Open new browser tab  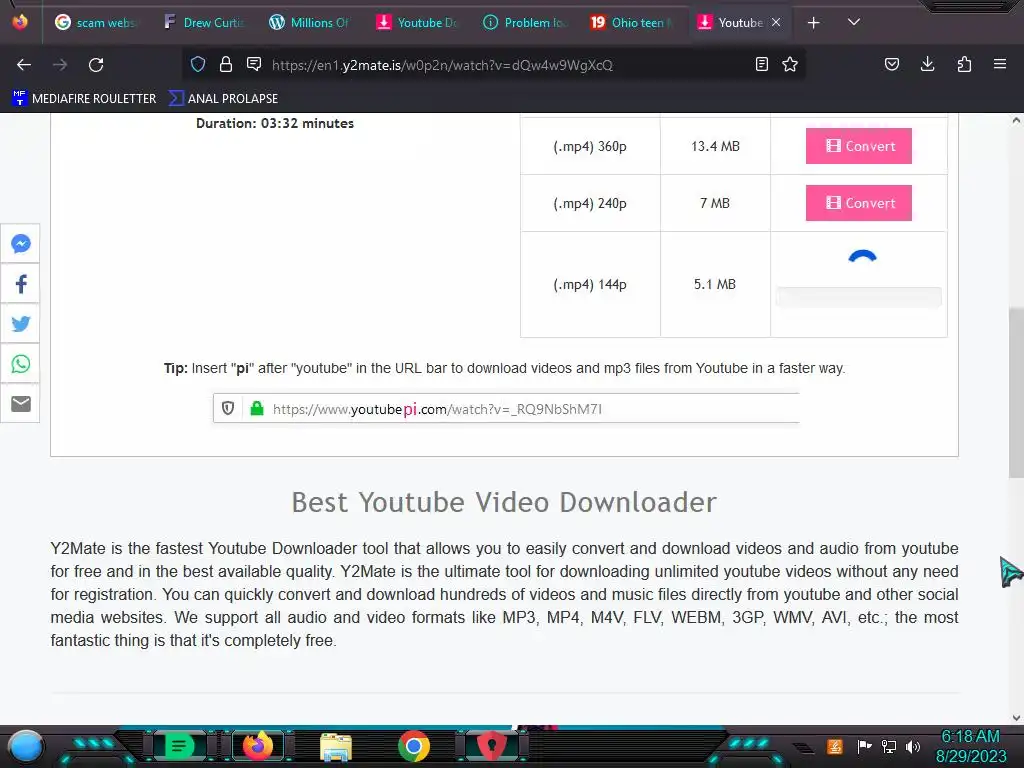pyautogui.click(x=813, y=23)
